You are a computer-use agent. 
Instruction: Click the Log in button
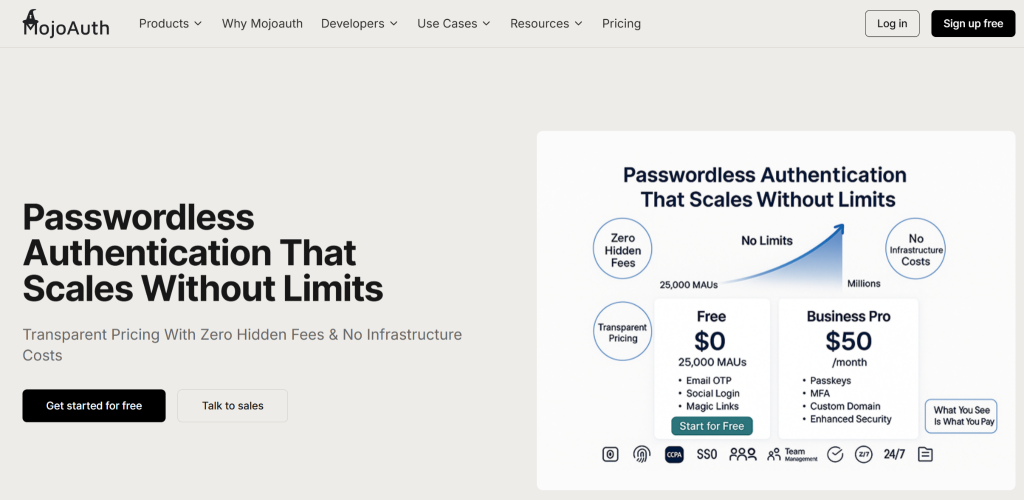(x=891, y=23)
